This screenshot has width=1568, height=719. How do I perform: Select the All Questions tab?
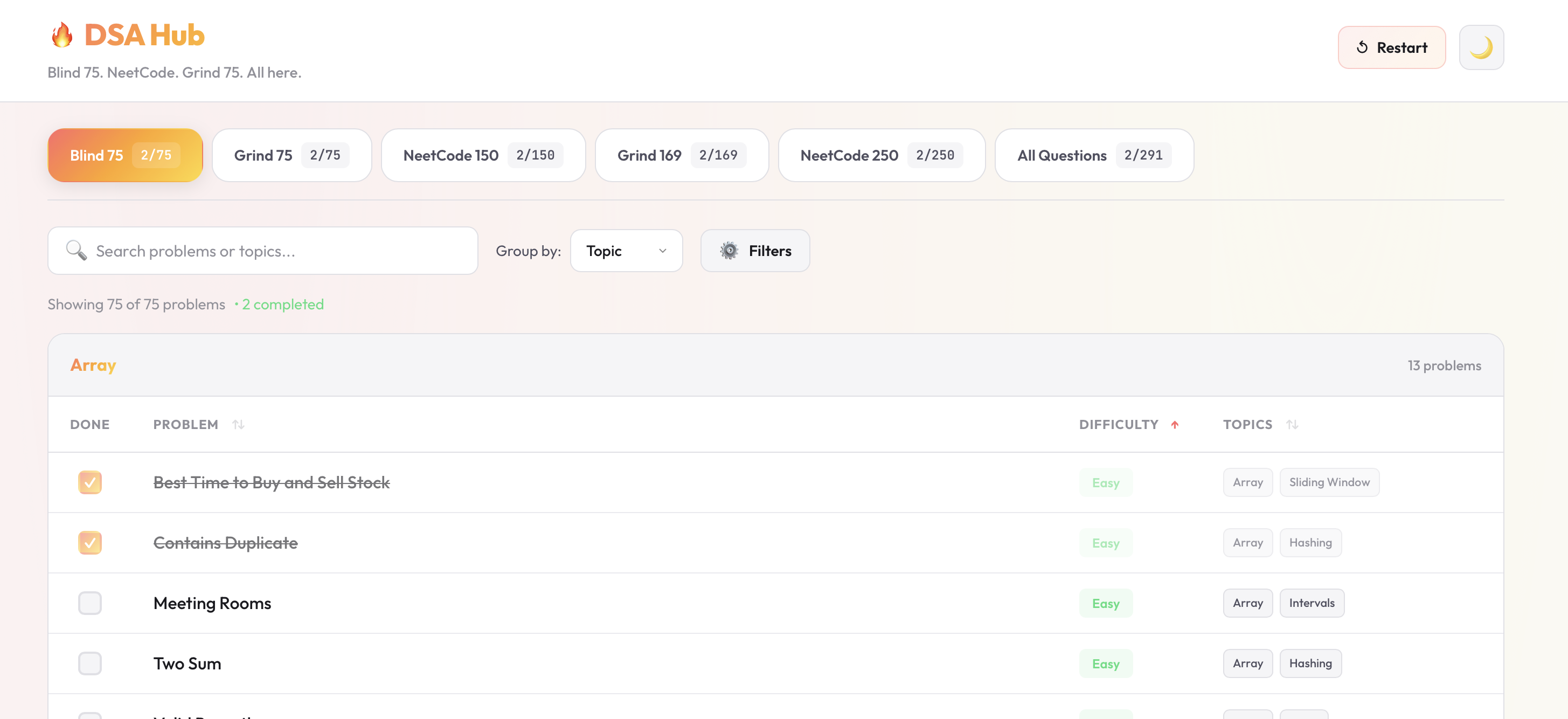1093,155
